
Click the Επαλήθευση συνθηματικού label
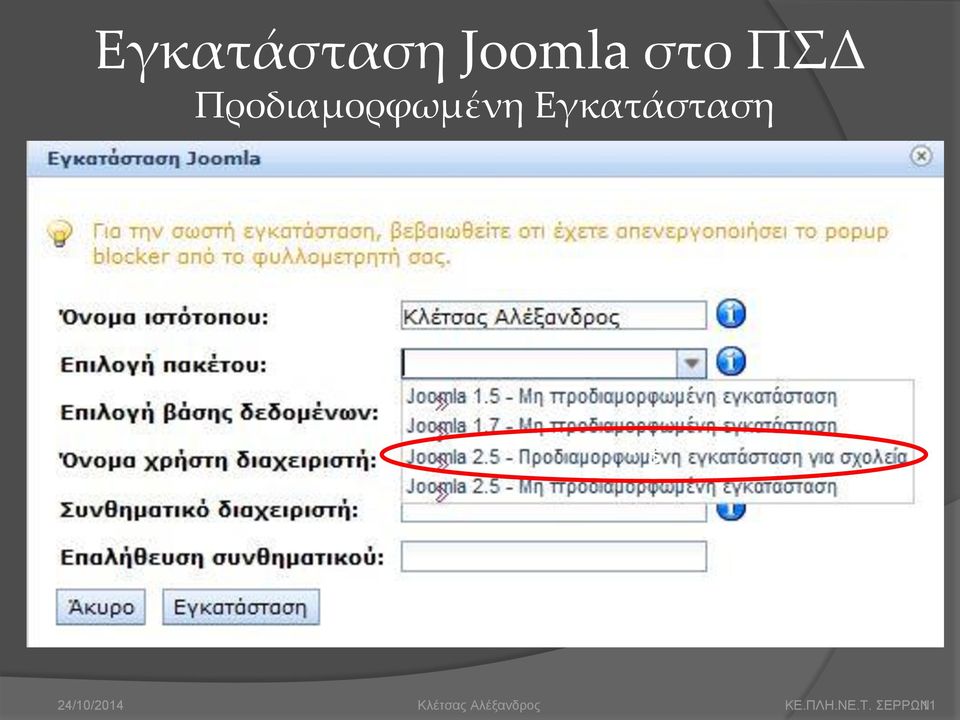click(222, 558)
